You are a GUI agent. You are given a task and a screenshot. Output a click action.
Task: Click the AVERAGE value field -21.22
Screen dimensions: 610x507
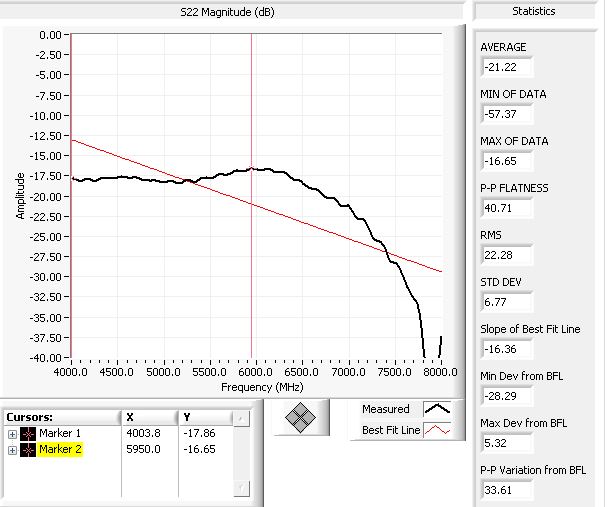coord(507,67)
